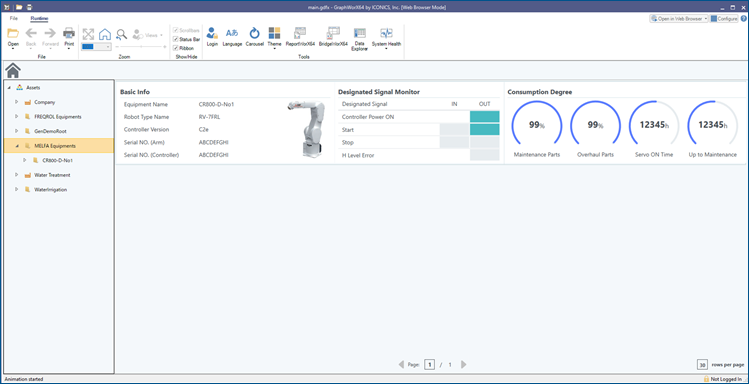Viewport: 749px width, 384px height.
Task: Click Not Logged In status
Action: coord(726,379)
